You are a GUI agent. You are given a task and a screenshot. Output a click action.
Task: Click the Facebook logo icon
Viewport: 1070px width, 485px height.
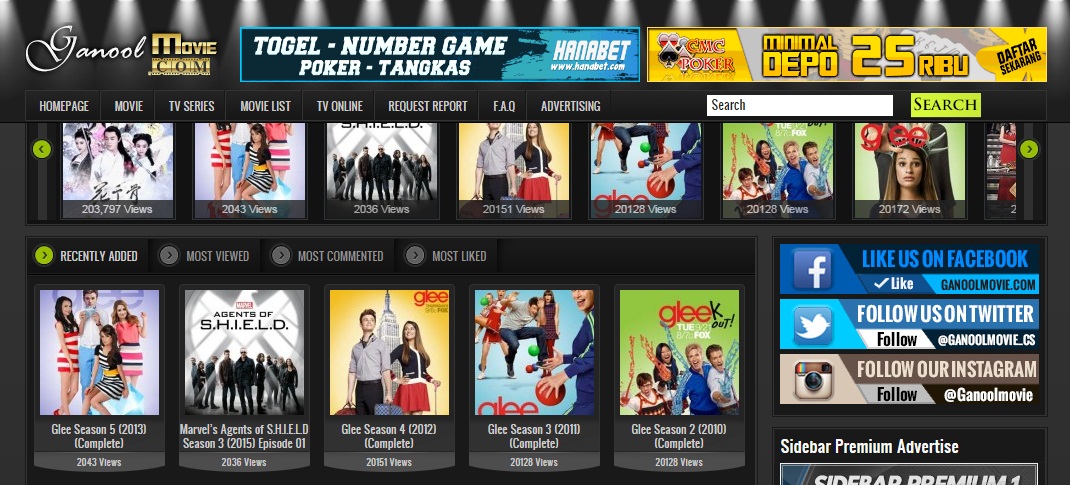[811, 269]
